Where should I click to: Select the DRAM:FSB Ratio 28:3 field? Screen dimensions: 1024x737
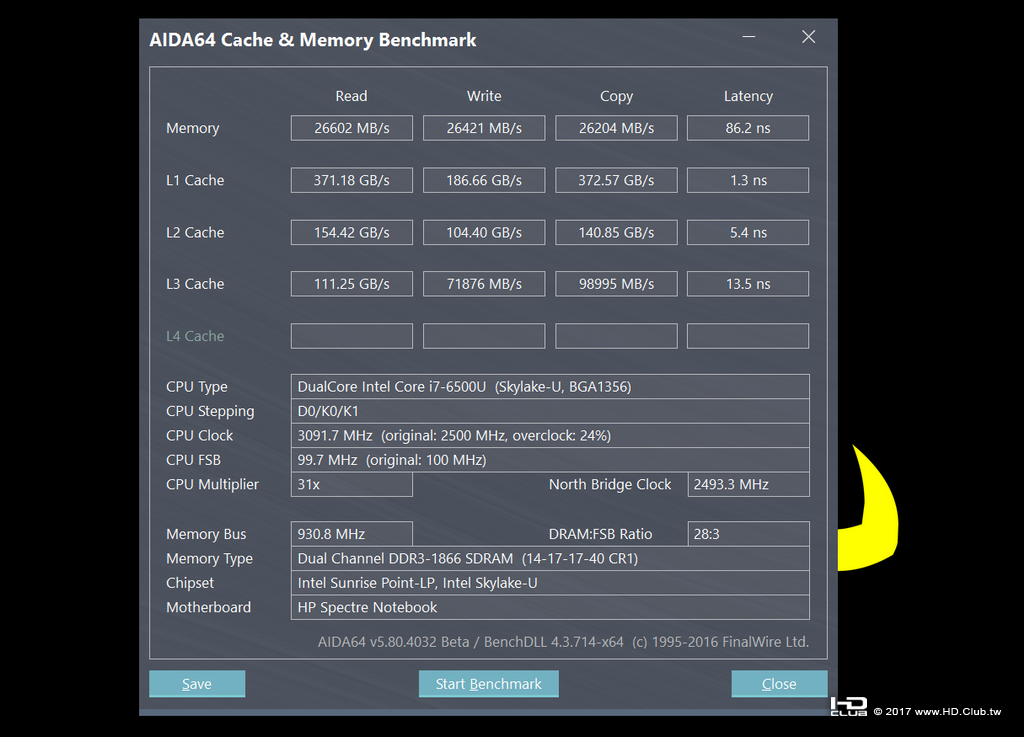pyautogui.click(x=748, y=534)
